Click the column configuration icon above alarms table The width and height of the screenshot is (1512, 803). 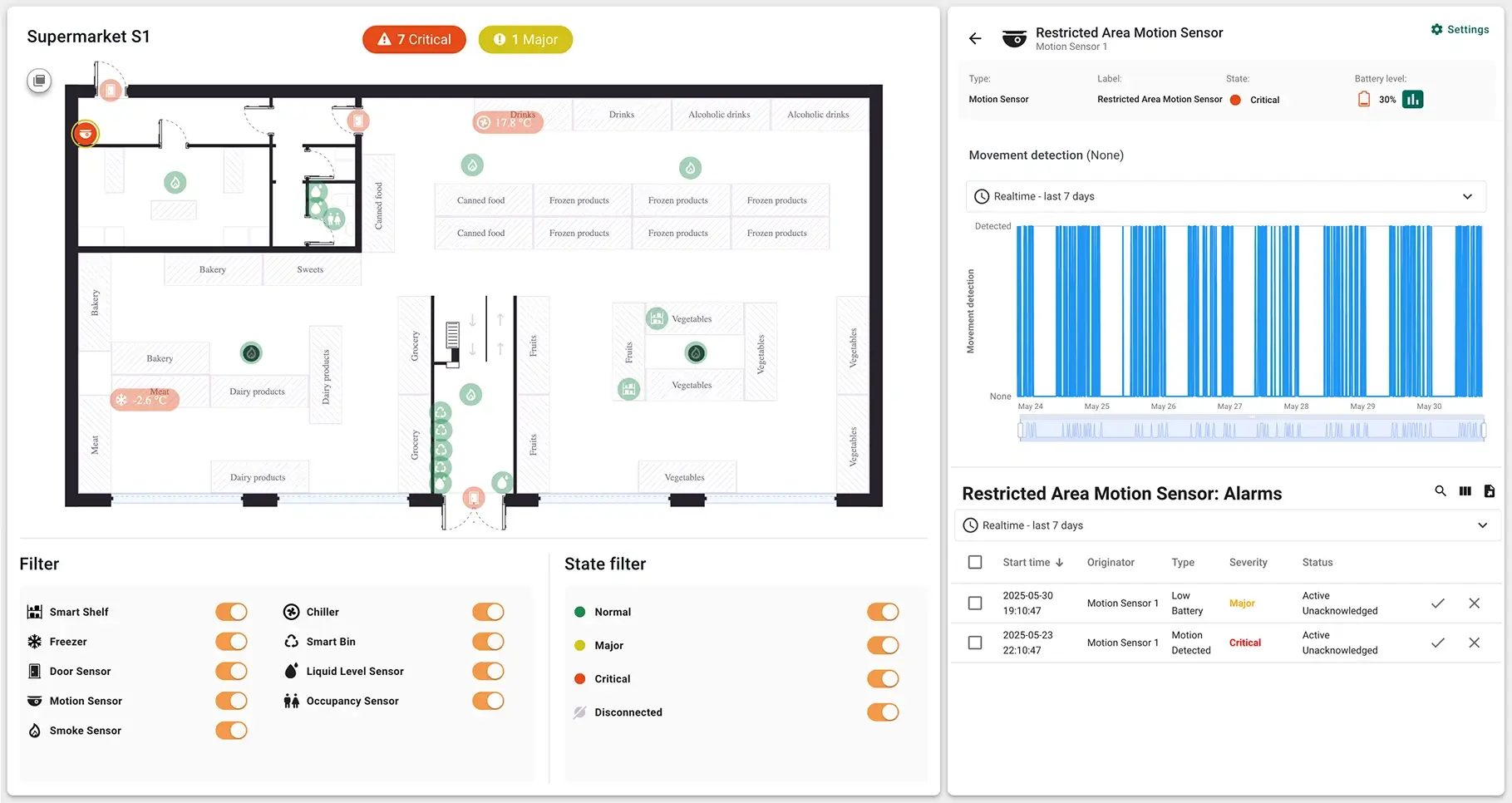point(1465,491)
